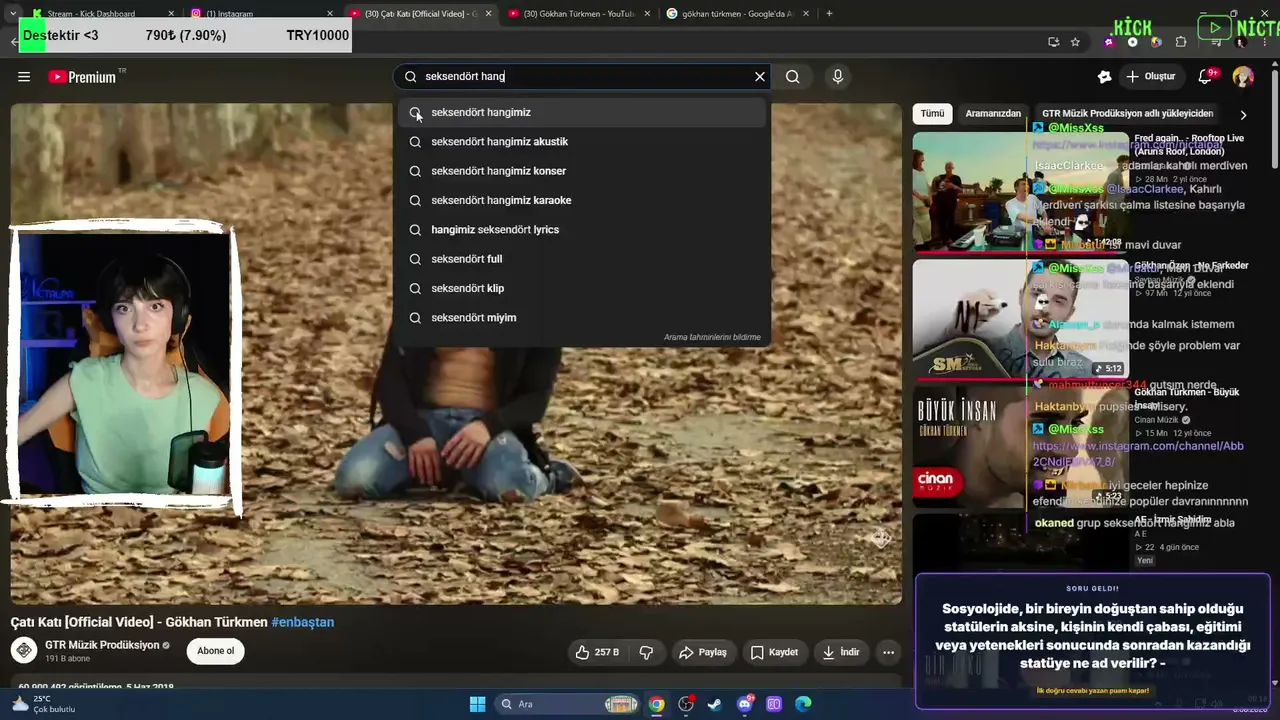Expand the browser tab search dropdown

click(12, 14)
